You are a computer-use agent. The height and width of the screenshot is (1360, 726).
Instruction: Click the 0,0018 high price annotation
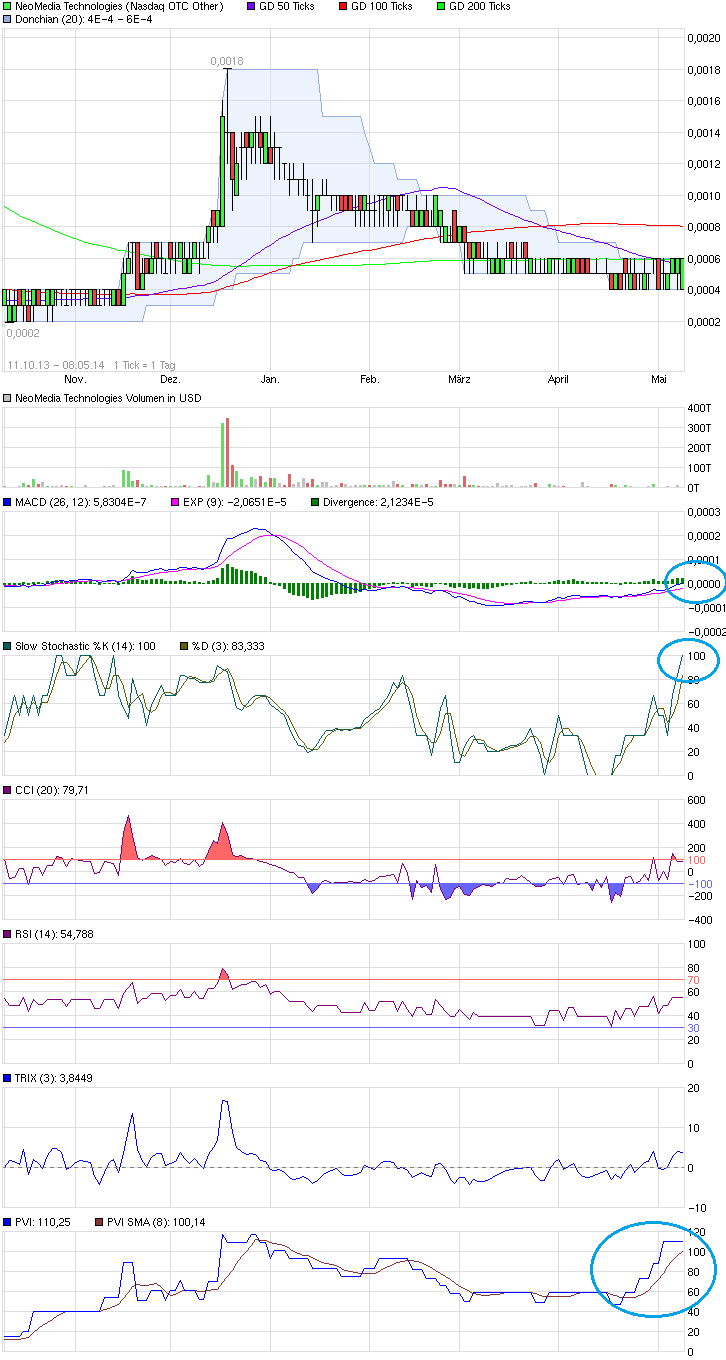[x=227, y=61]
